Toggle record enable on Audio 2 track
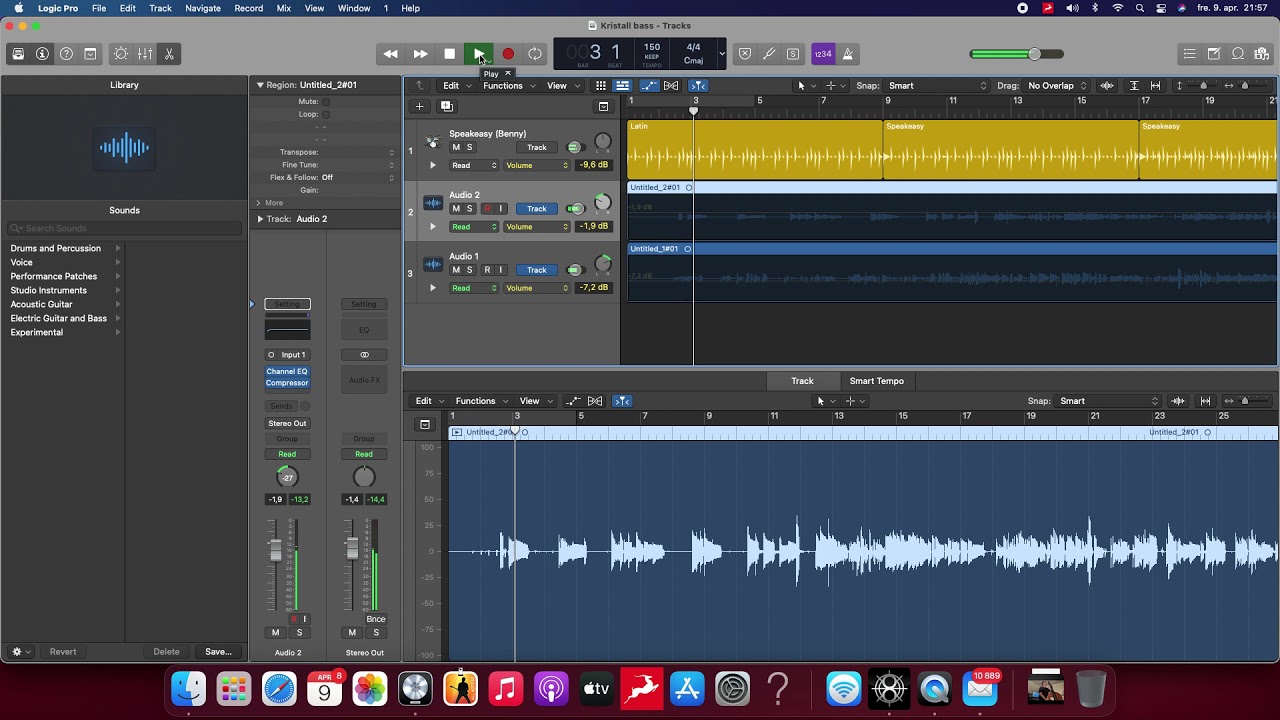Screen dimensions: 1280x720 (488, 209)
